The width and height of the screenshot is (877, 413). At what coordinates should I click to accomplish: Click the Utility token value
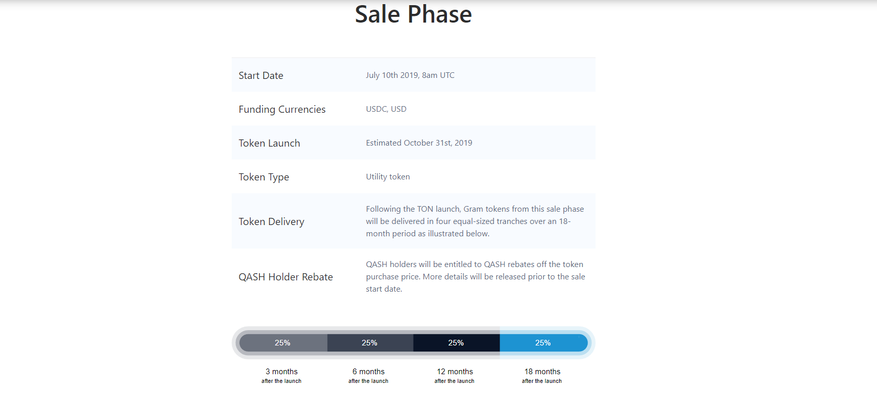click(388, 177)
